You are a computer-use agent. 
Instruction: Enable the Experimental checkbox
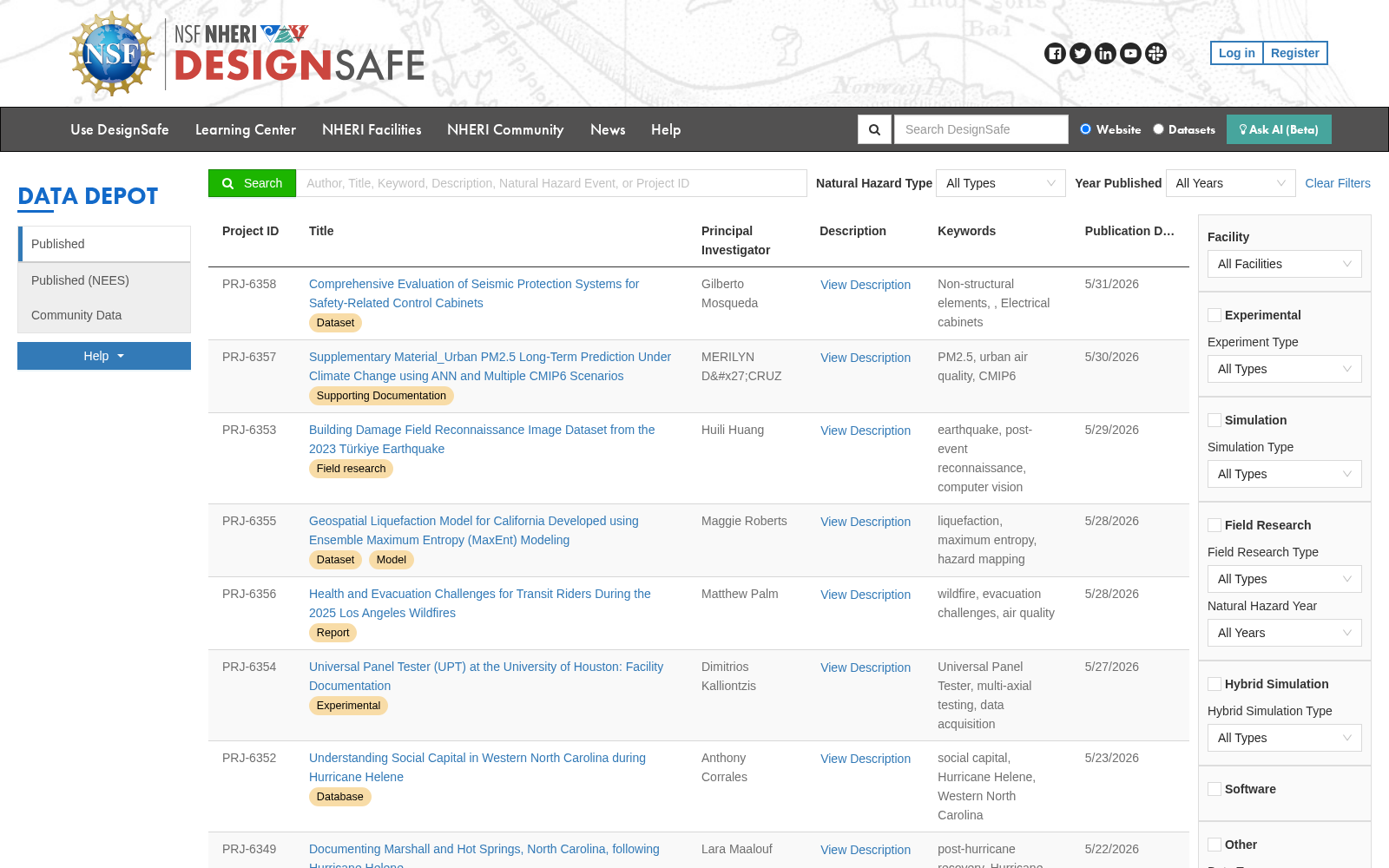[x=1215, y=315]
